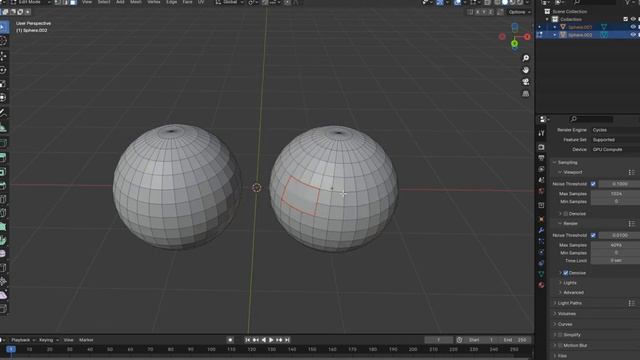Hide Sphere.003 with its eye icon
The image size is (640, 360).
click(x=633, y=27)
